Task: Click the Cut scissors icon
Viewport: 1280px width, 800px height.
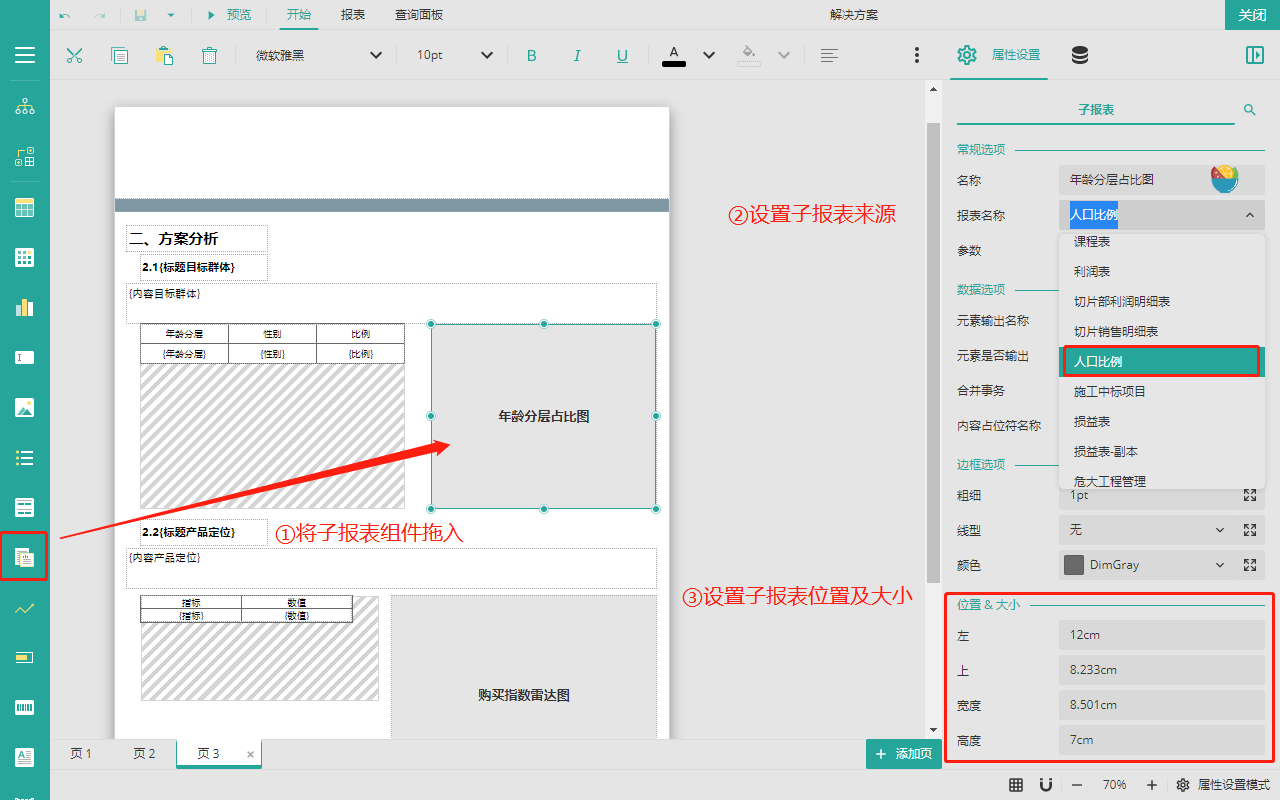Action: coord(74,55)
